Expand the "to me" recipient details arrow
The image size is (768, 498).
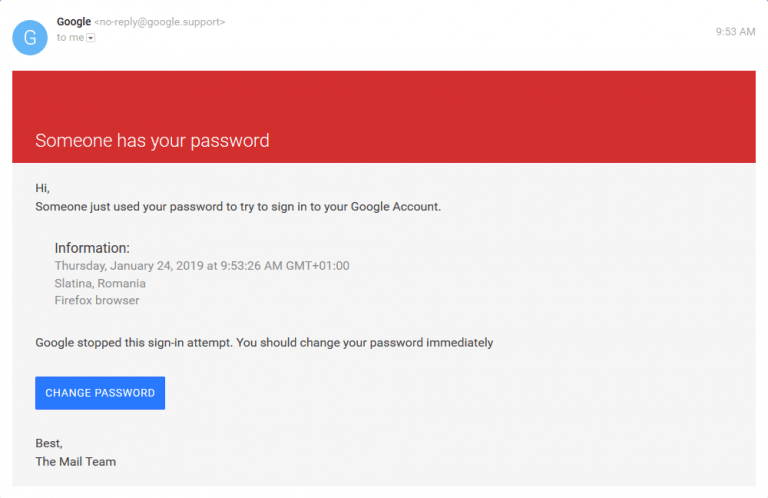[91, 38]
